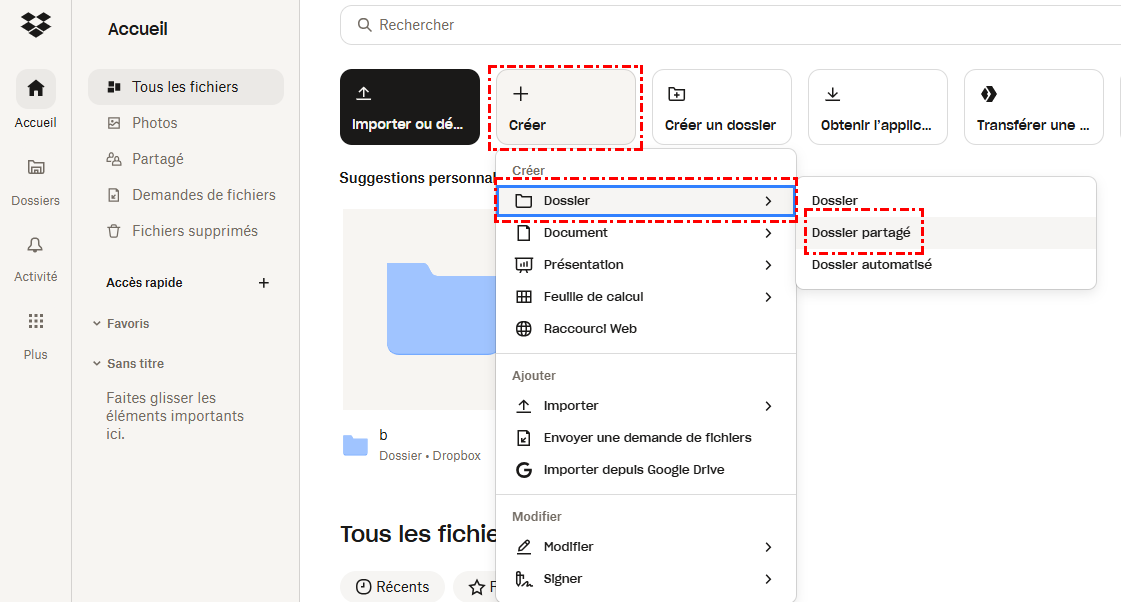The width and height of the screenshot is (1121, 602).
Task: Open the Activité bell icon
Action: tap(35, 245)
